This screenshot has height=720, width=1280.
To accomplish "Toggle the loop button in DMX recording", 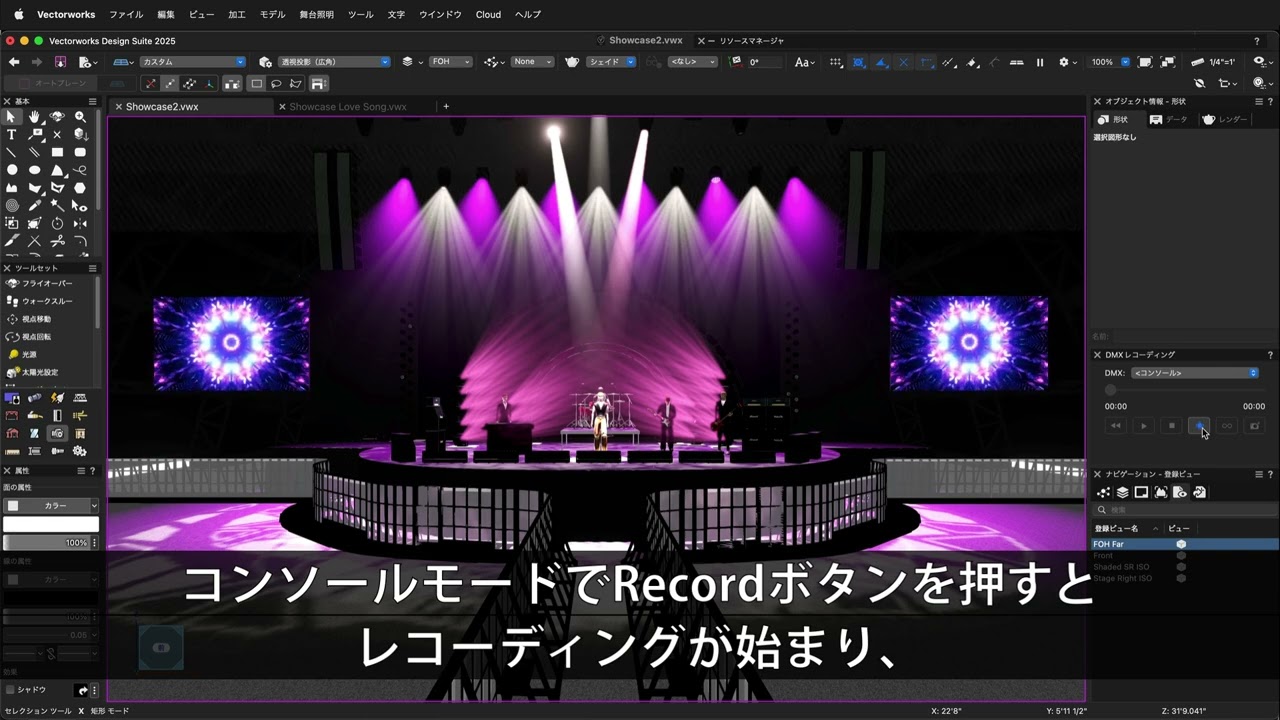I will pyautogui.click(x=1227, y=425).
